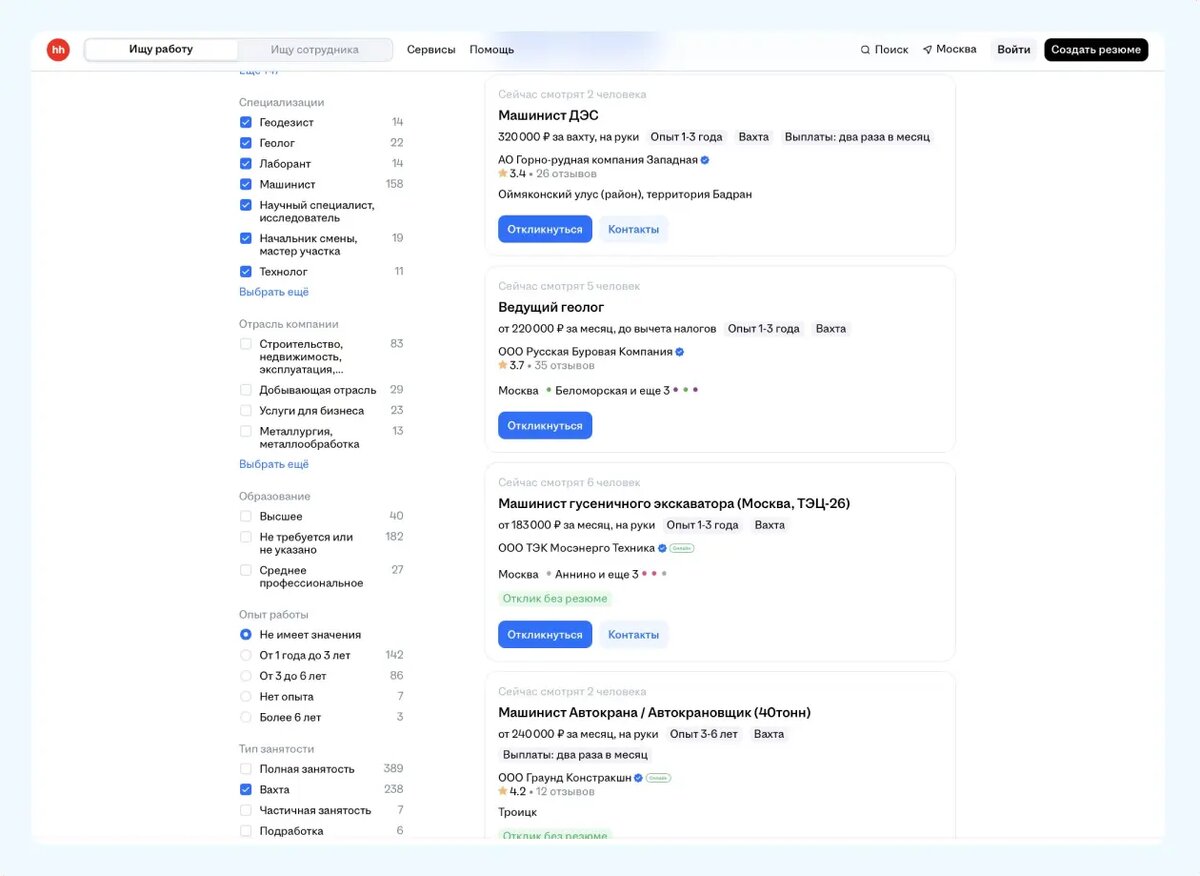This screenshot has height=876, width=1200.
Task: Uncheck the Геолог specialization
Action: [246, 143]
